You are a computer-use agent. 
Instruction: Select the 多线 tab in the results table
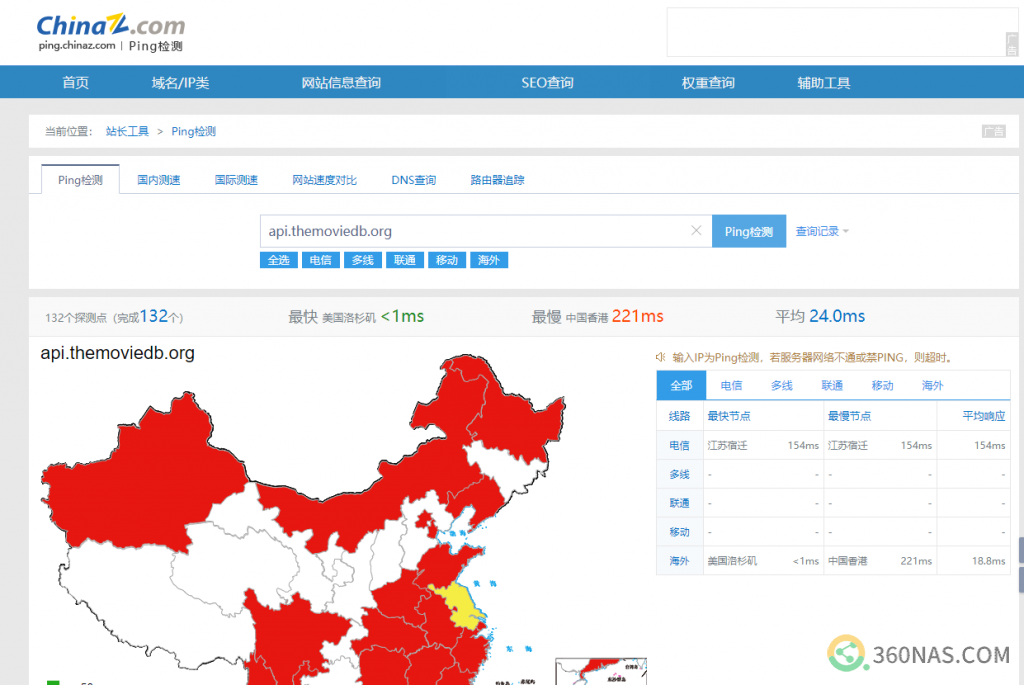[781, 385]
